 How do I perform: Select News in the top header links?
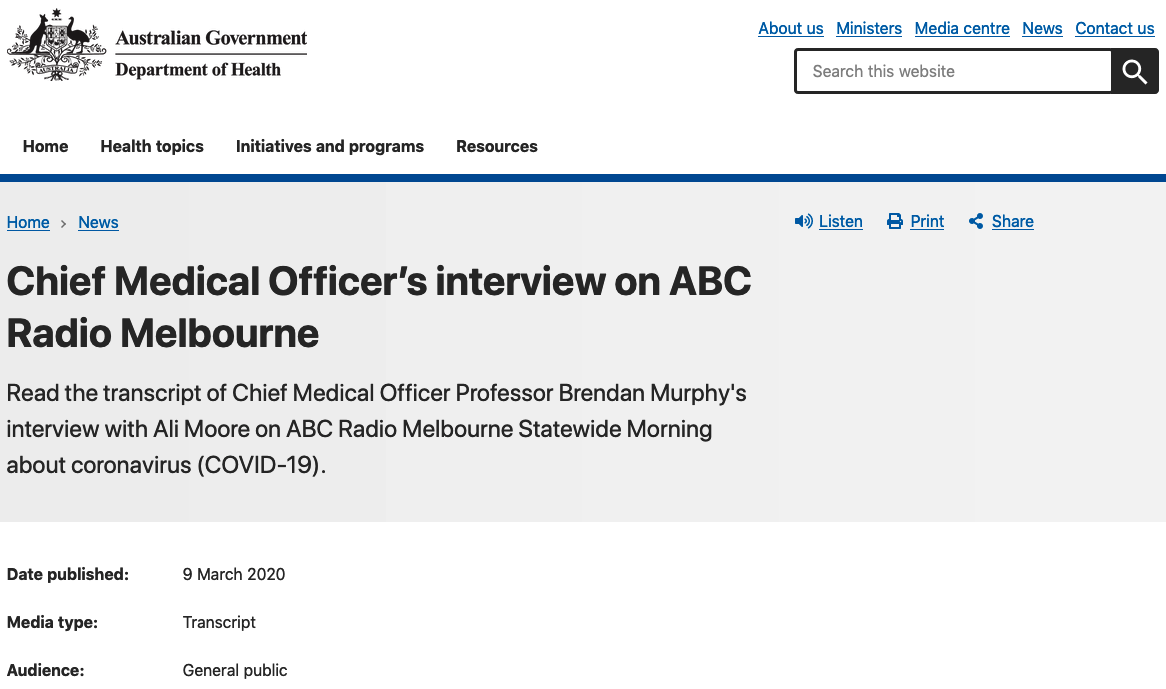tap(1041, 28)
